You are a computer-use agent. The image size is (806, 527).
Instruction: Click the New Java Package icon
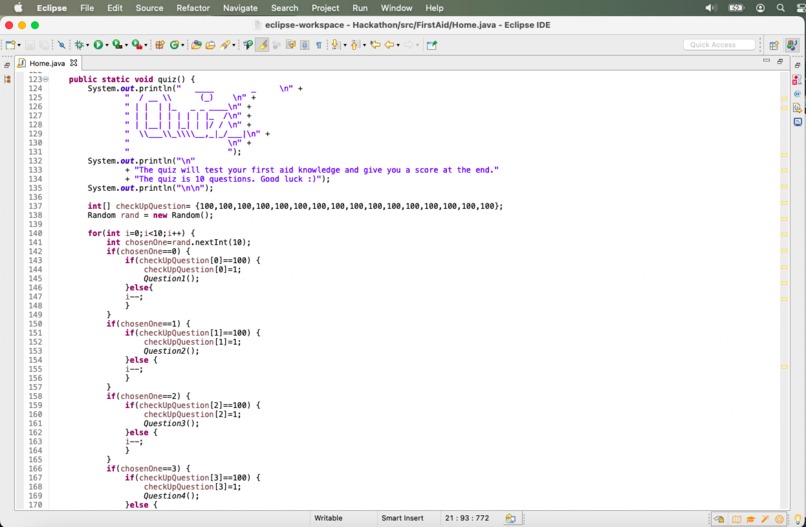[x=160, y=45]
